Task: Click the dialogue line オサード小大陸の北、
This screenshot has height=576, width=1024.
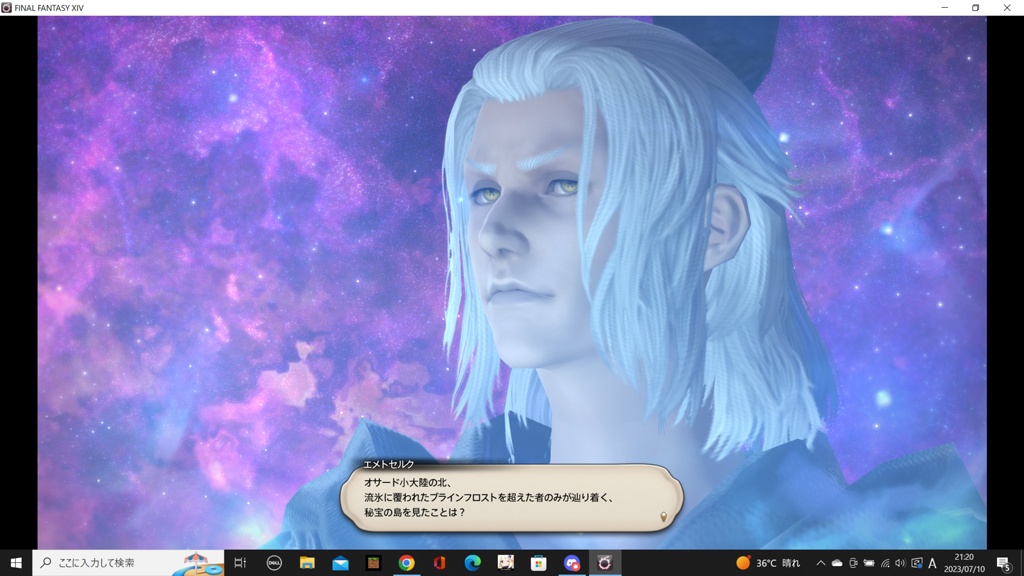Action: tap(408, 483)
